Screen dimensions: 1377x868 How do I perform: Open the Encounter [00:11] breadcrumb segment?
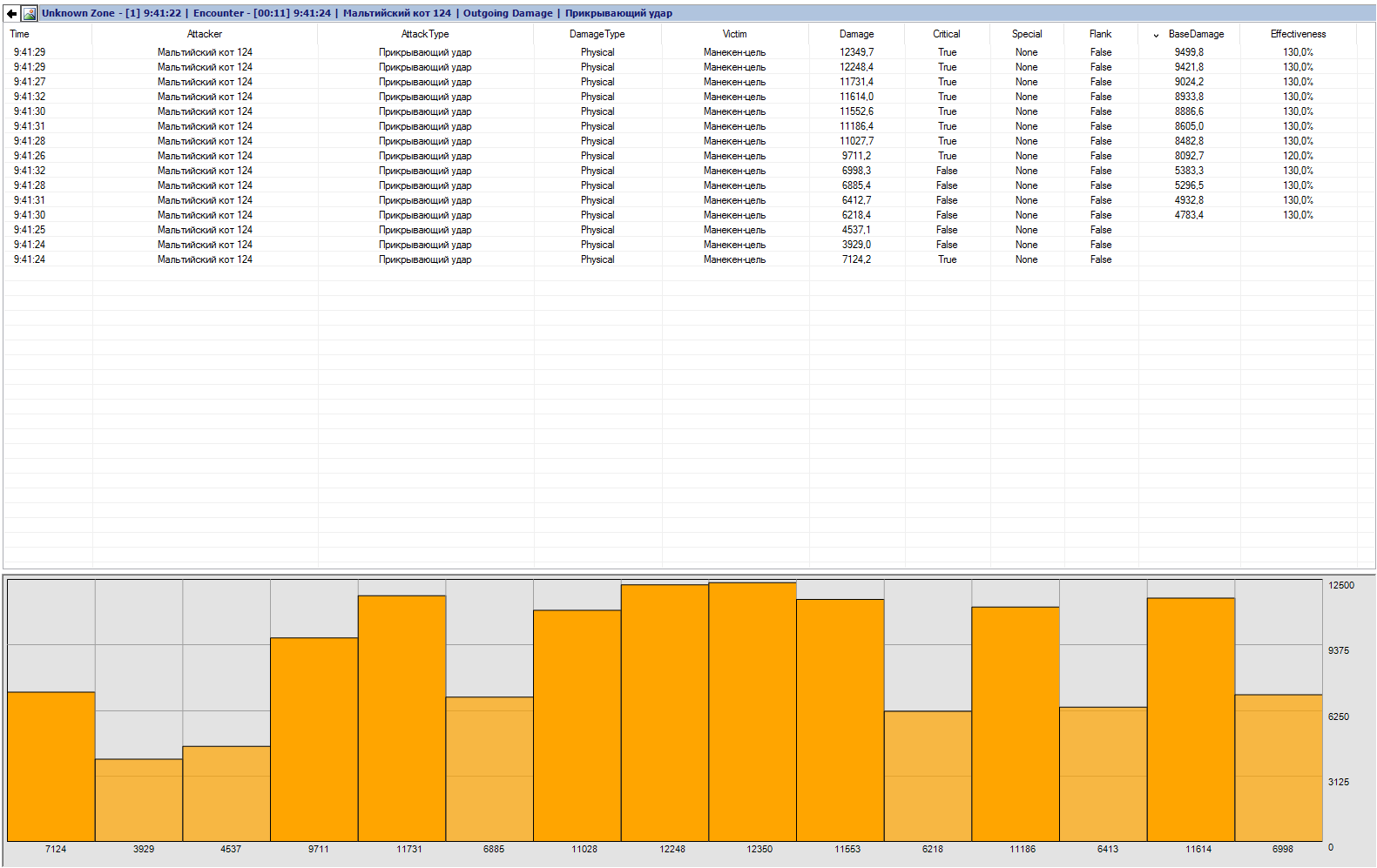(x=262, y=13)
